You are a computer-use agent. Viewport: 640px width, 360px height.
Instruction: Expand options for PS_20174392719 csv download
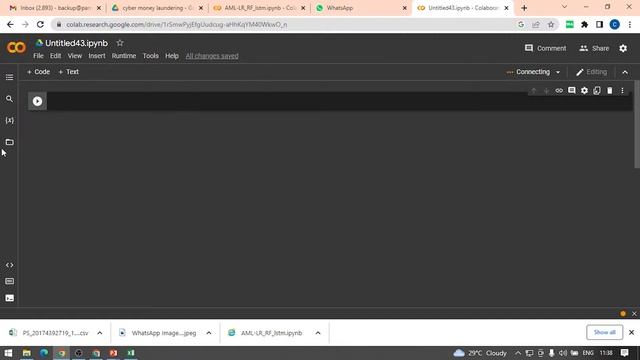(x=100, y=333)
